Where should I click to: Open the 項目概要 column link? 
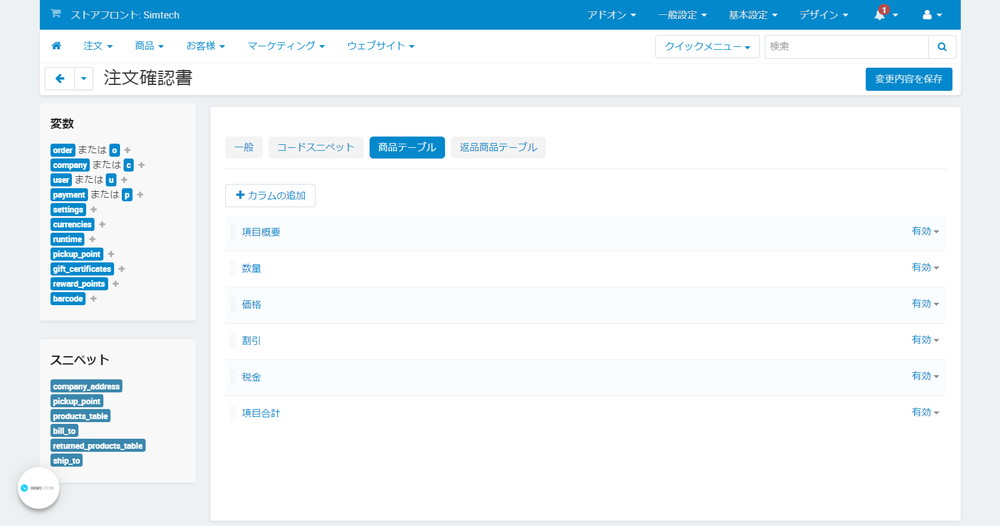[261, 232]
